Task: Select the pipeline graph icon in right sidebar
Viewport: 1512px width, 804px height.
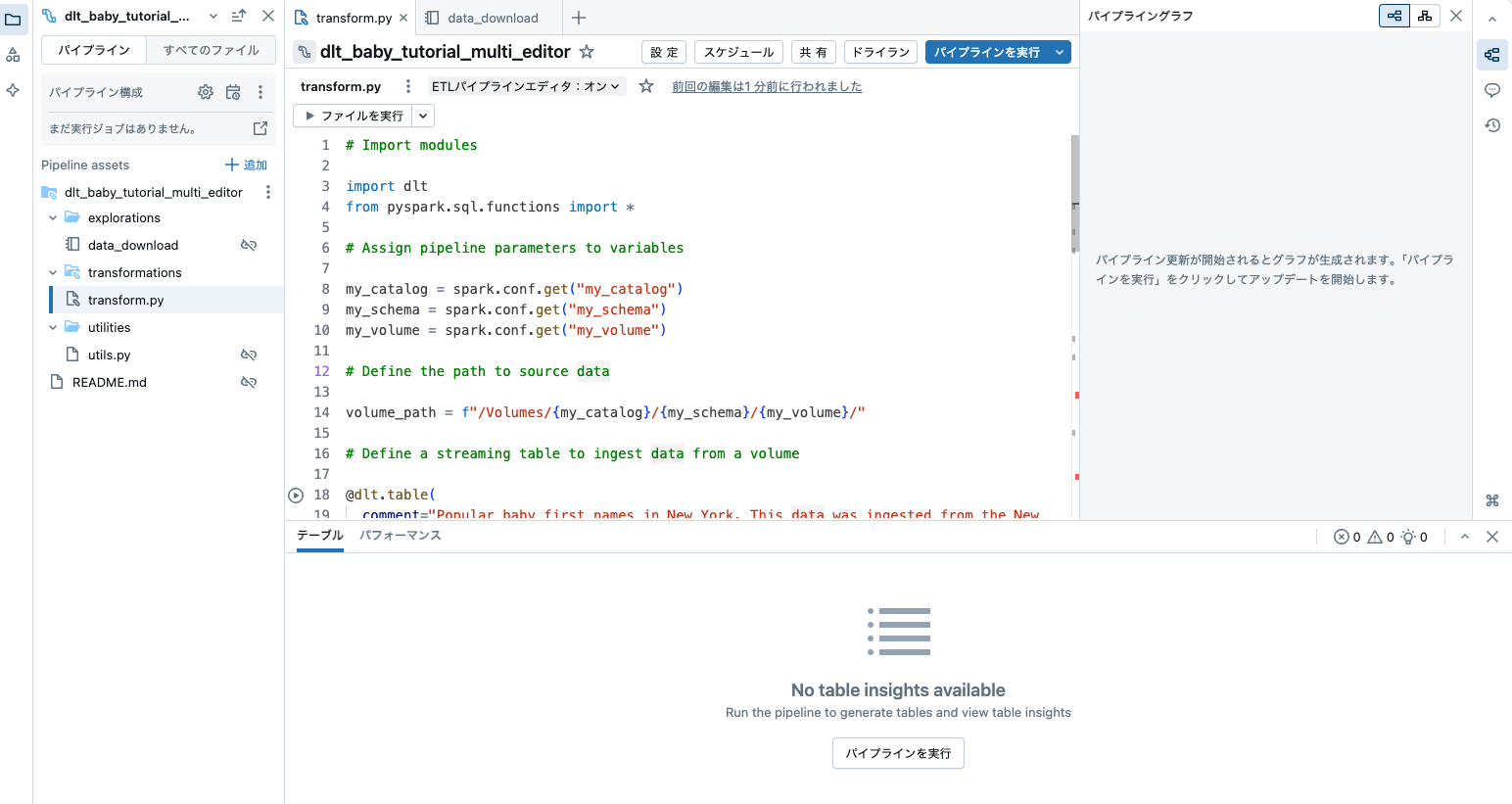Action: click(1491, 56)
